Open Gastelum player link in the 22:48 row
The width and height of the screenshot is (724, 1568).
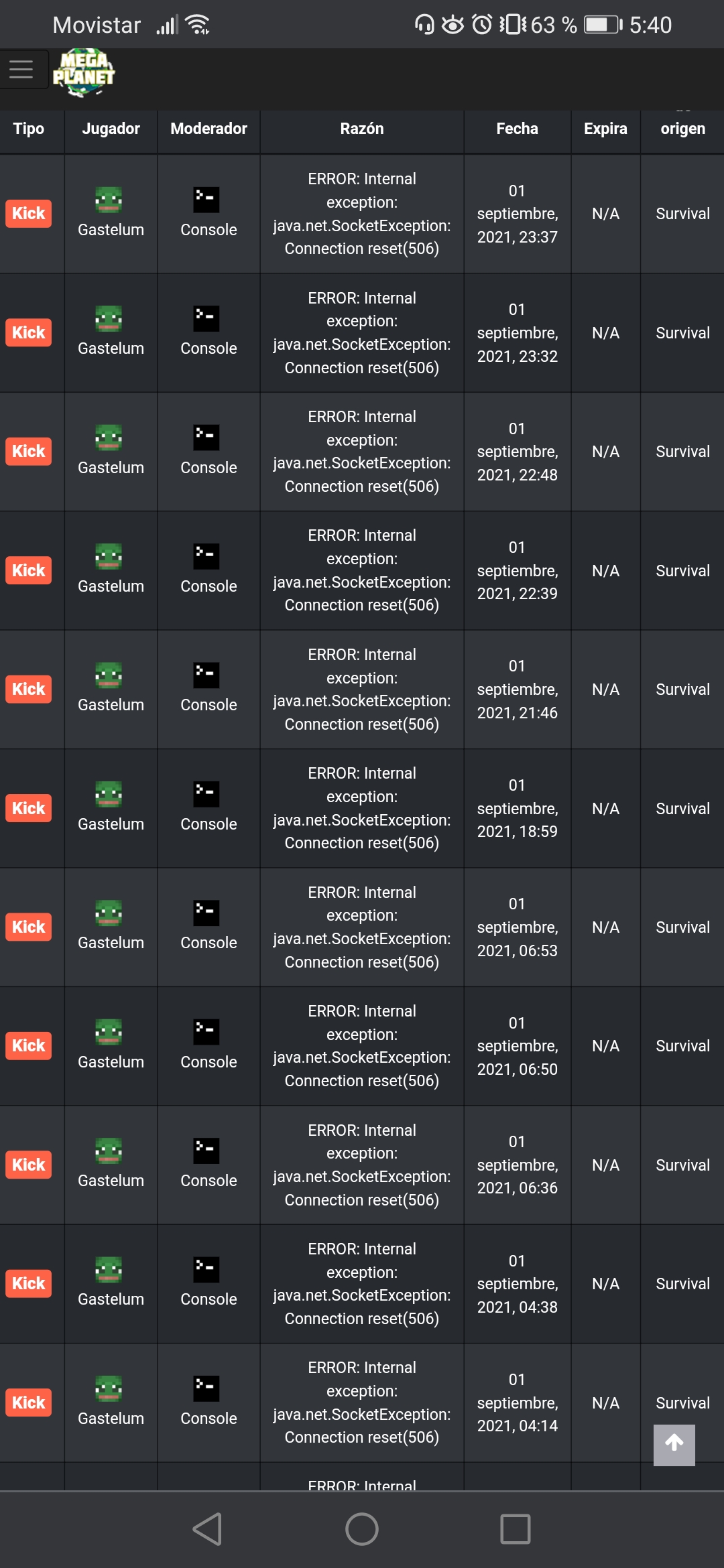[111, 468]
